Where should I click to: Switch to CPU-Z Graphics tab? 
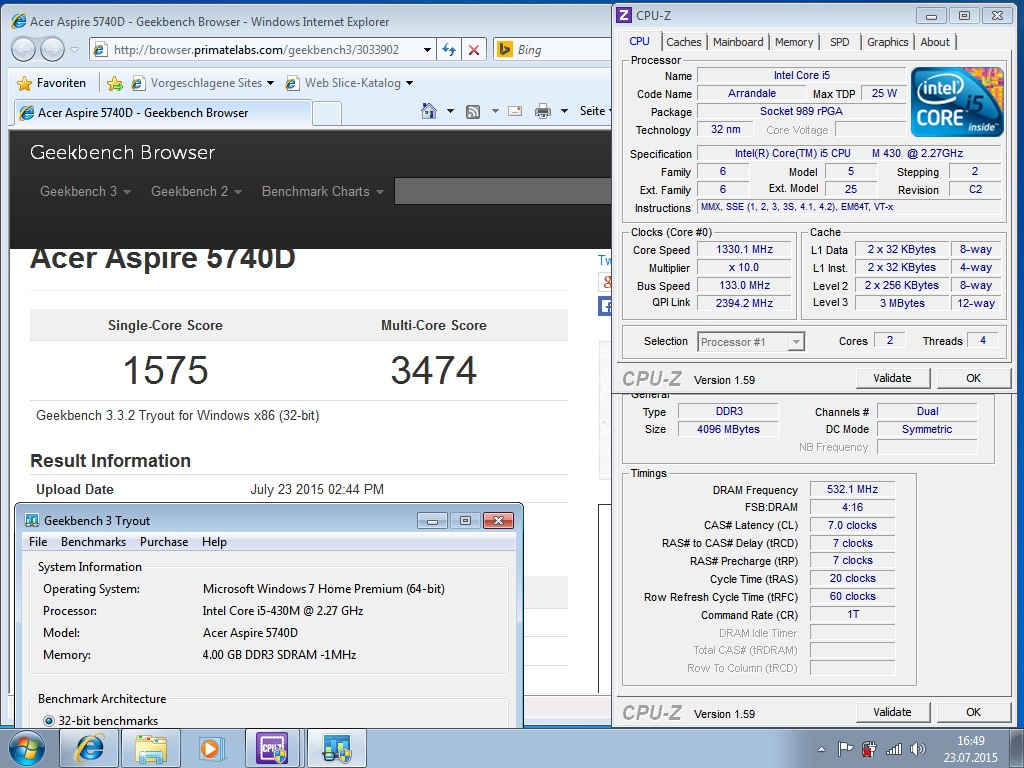click(888, 42)
